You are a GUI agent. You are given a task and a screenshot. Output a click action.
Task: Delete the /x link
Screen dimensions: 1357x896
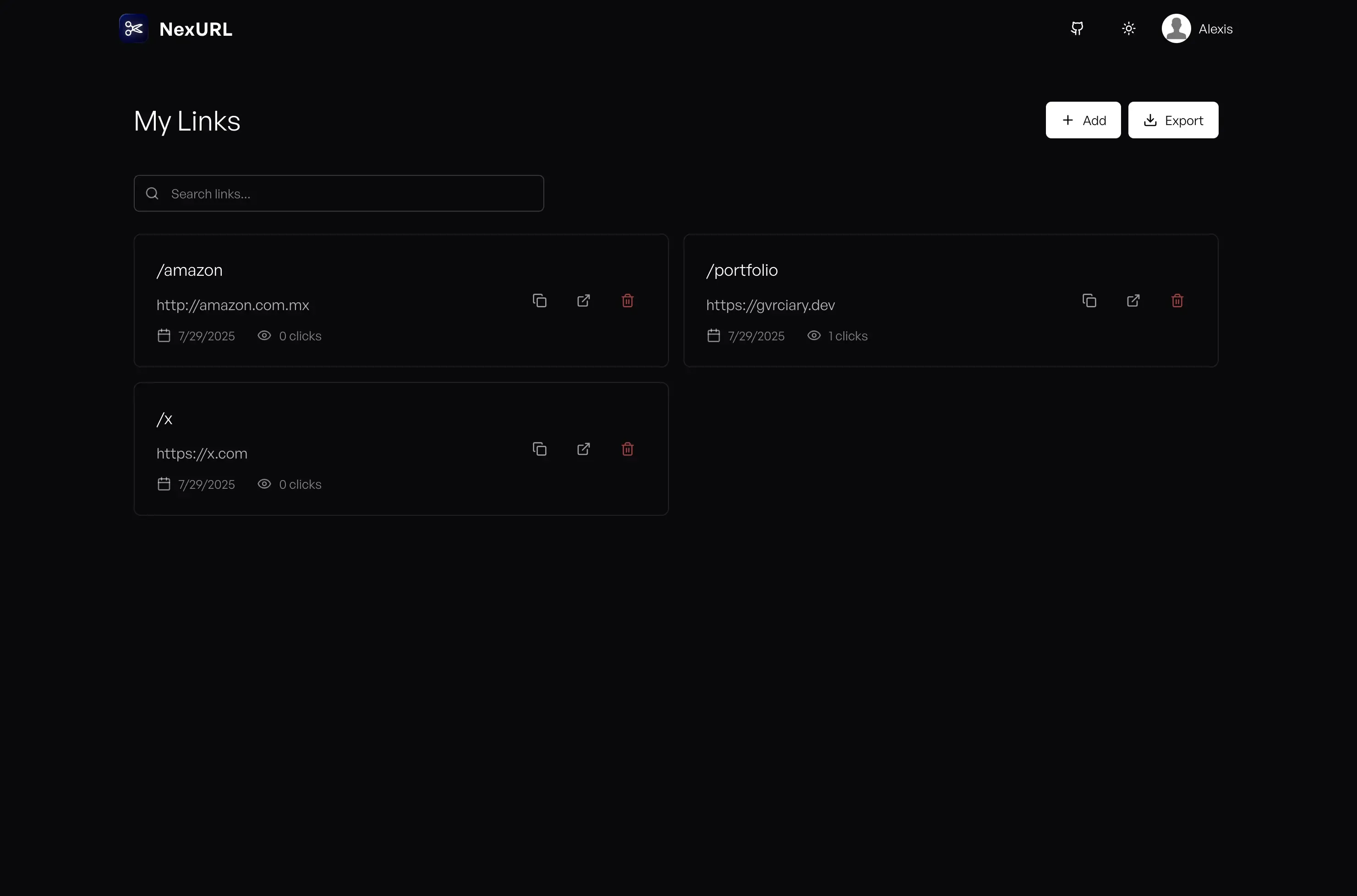(x=627, y=449)
